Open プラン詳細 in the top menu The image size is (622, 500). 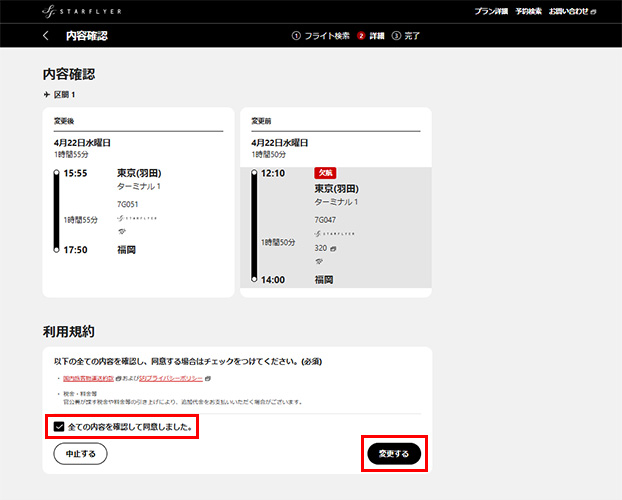[x=491, y=12]
